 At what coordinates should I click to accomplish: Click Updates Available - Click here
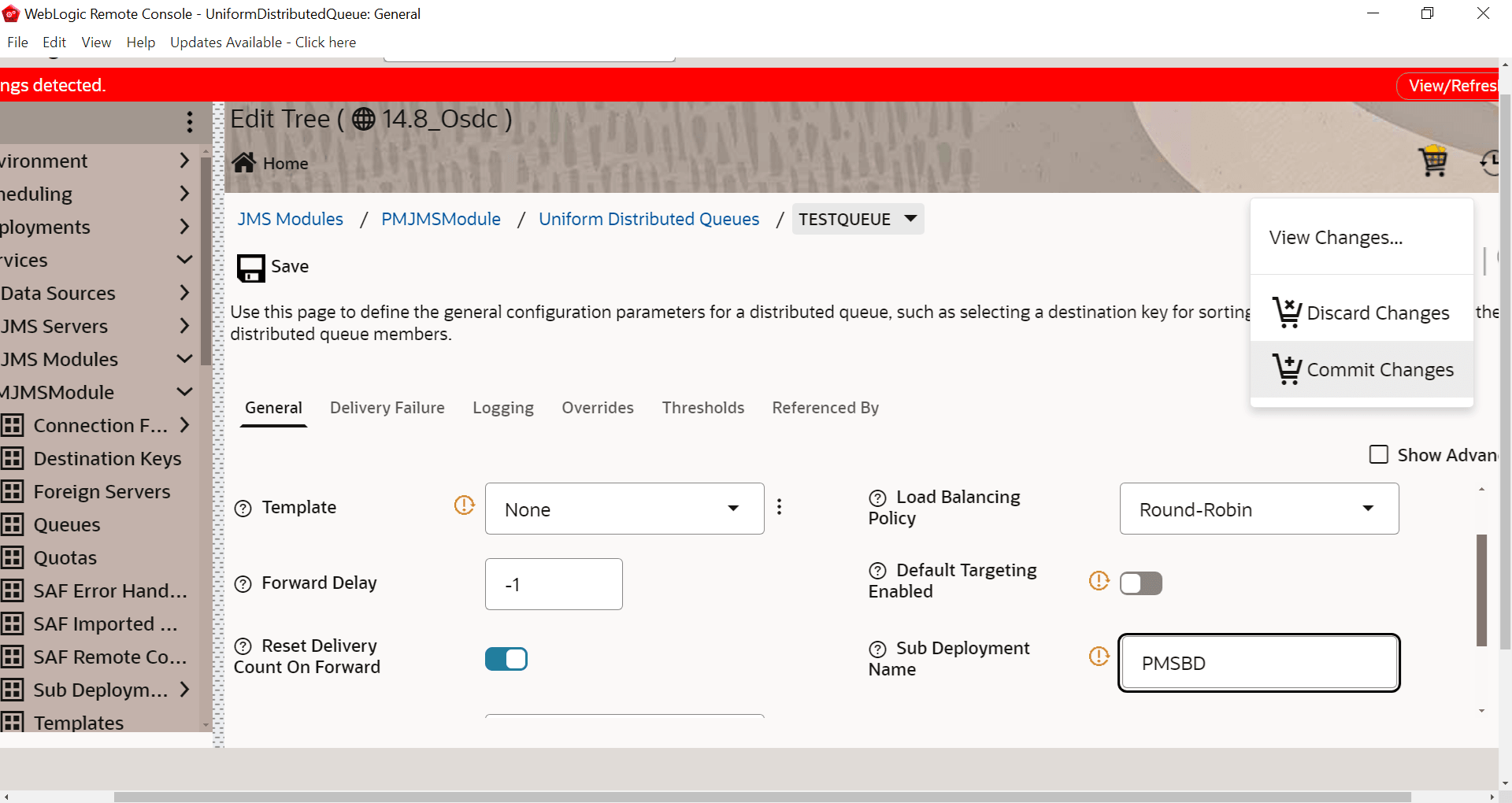263,43
